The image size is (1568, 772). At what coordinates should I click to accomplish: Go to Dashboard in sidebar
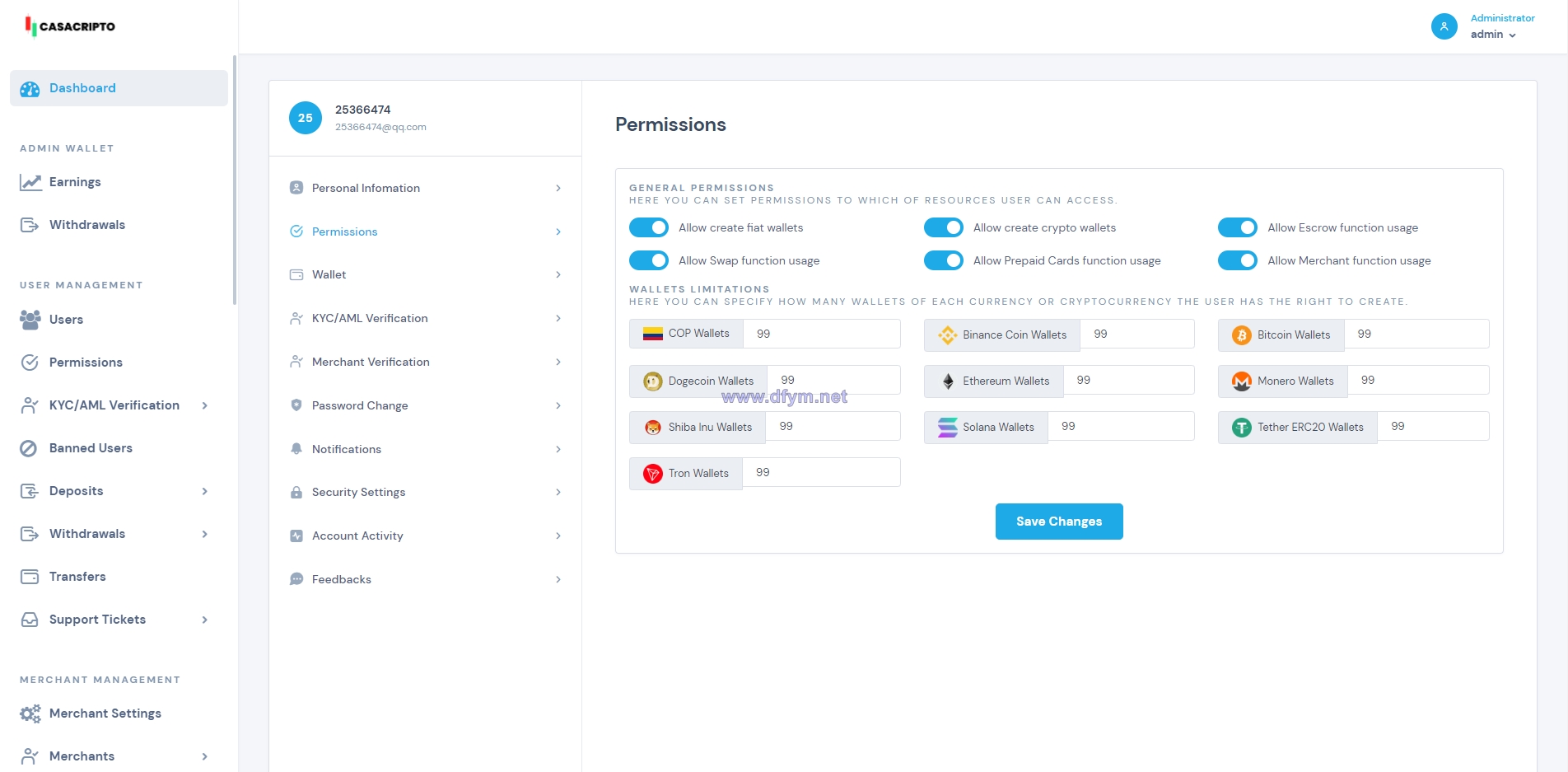(119, 88)
